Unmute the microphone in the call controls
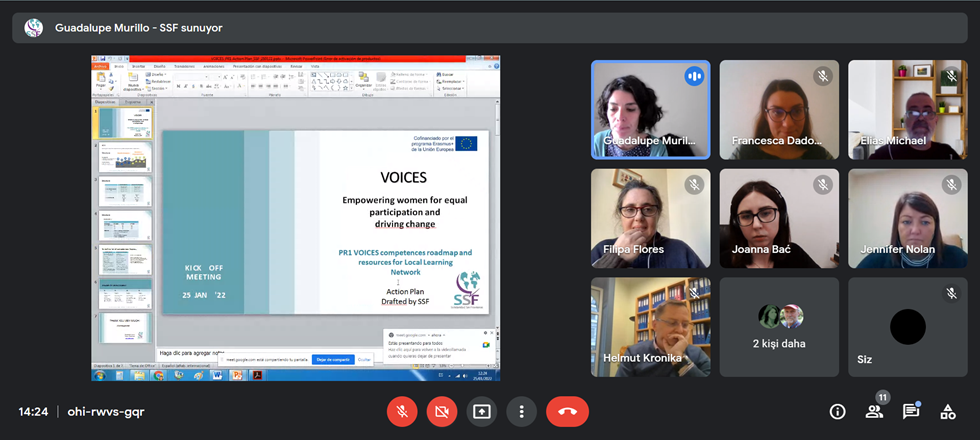980x440 pixels. tap(402, 411)
